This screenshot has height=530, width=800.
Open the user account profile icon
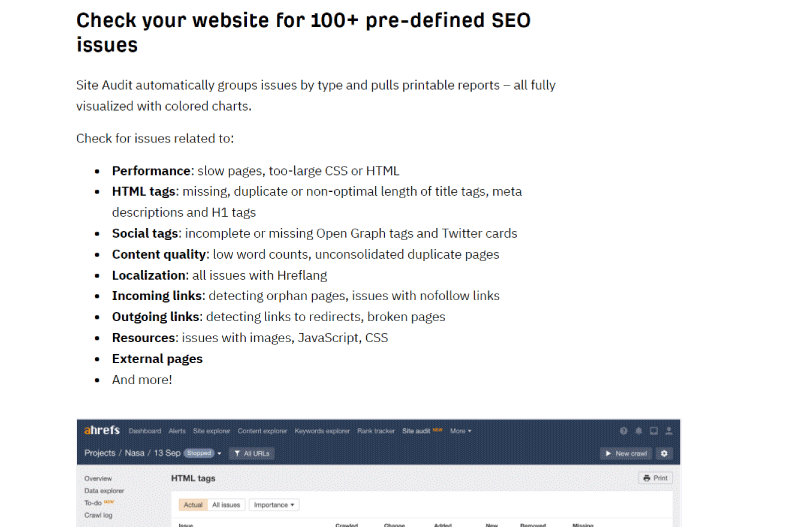[669, 431]
